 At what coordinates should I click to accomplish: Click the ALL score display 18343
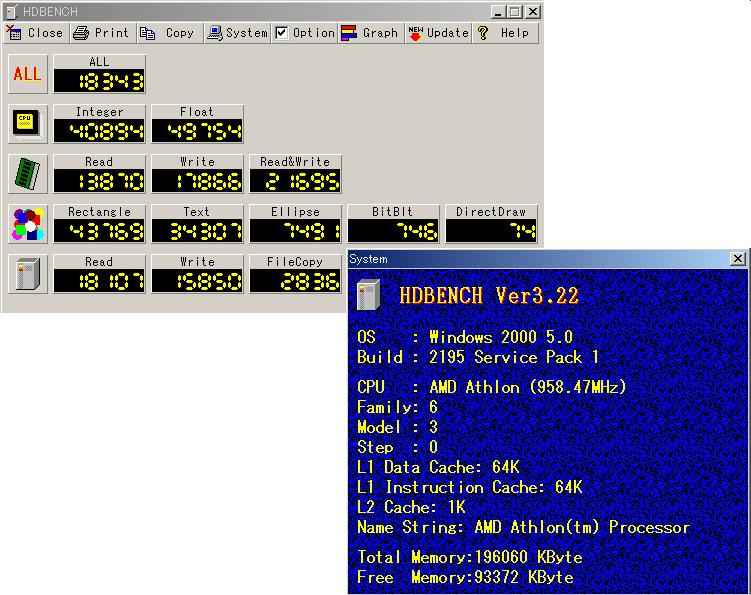coord(100,80)
